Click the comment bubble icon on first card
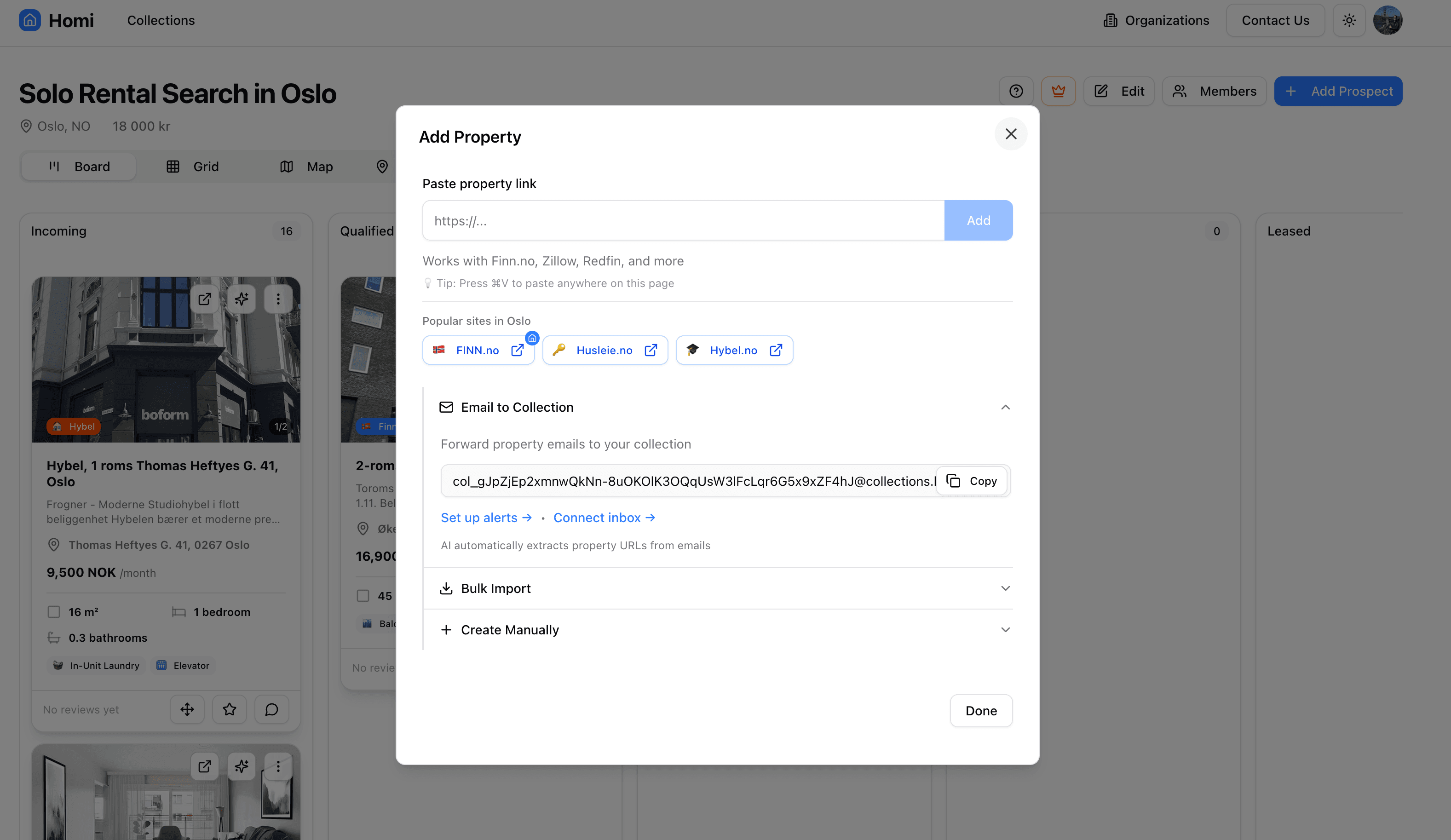The image size is (1451, 840). point(271,709)
